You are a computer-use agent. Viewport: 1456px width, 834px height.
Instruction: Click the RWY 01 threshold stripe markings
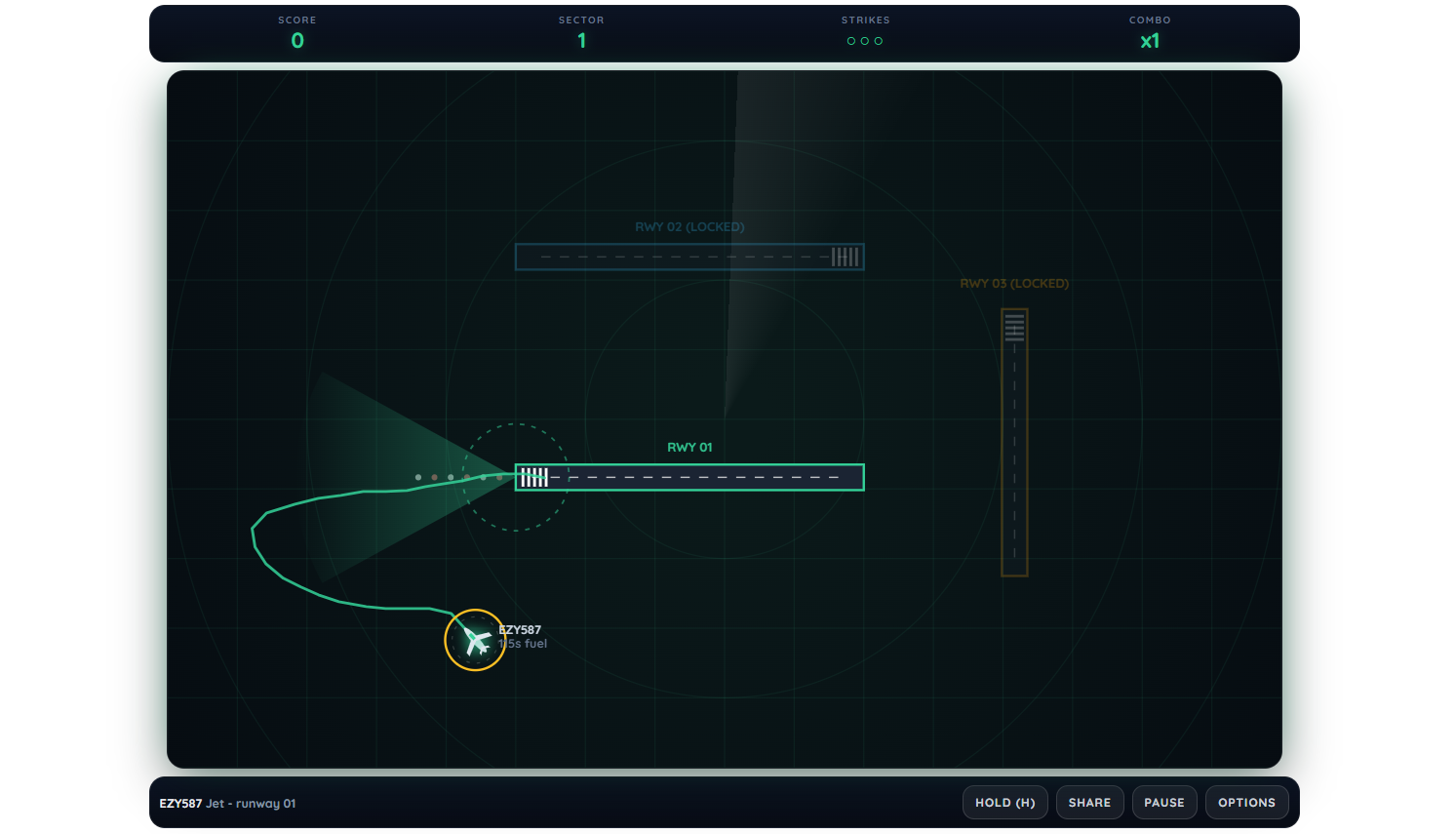point(533,477)
